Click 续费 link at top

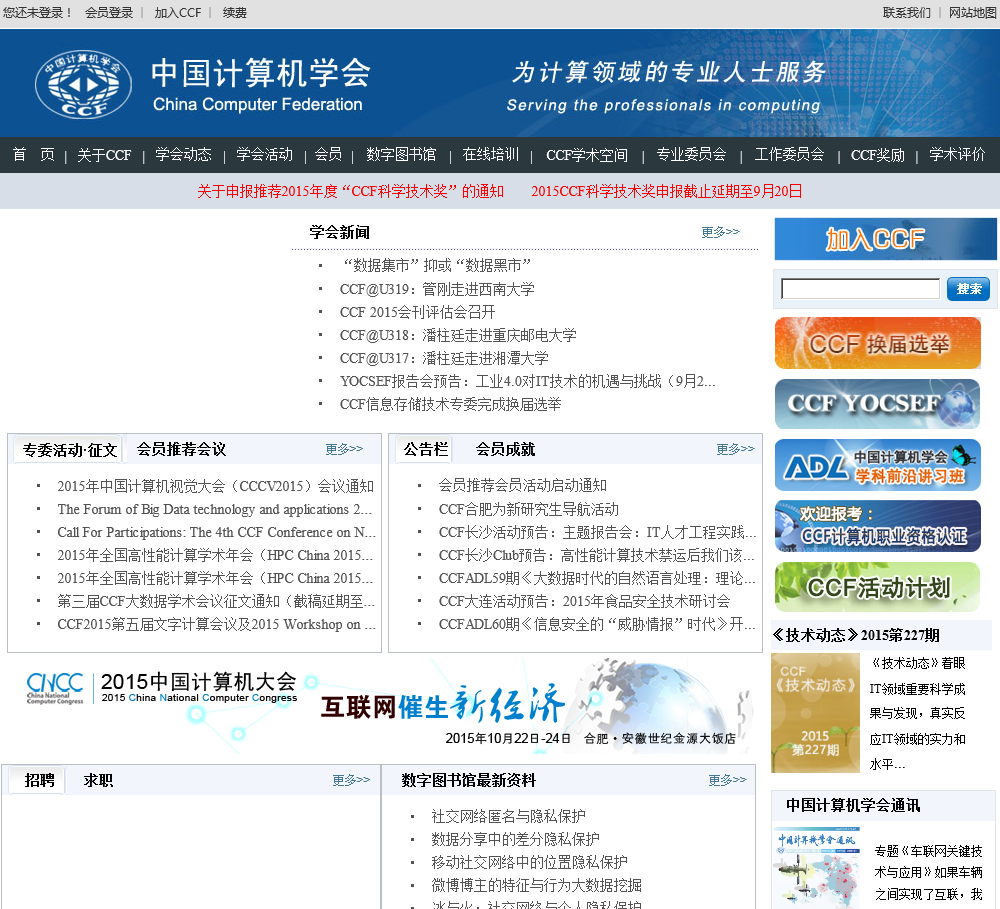pos(235,13)
